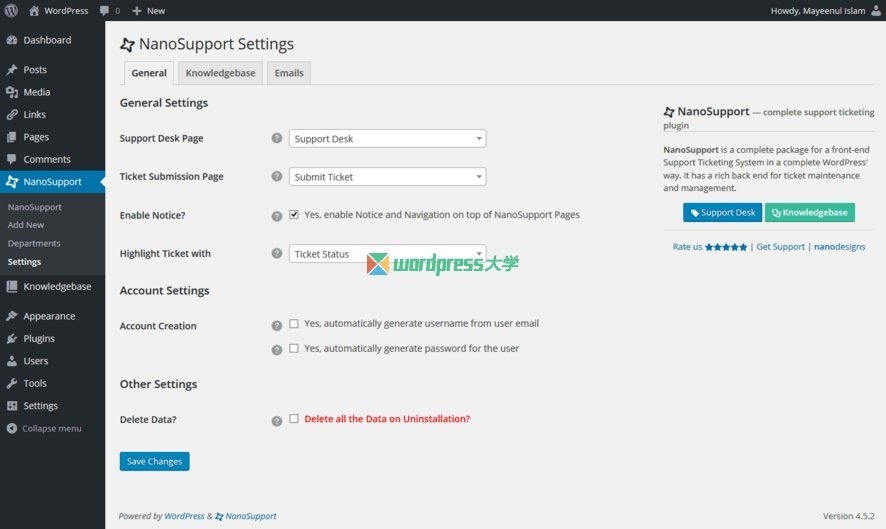The height and width of the screenshot is (529, 886).
Task: Click the Appearance brush icon
Action: 12,316
